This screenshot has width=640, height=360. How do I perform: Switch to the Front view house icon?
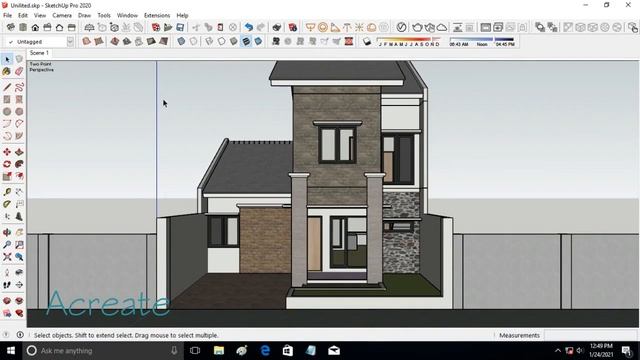click(35, 27)
